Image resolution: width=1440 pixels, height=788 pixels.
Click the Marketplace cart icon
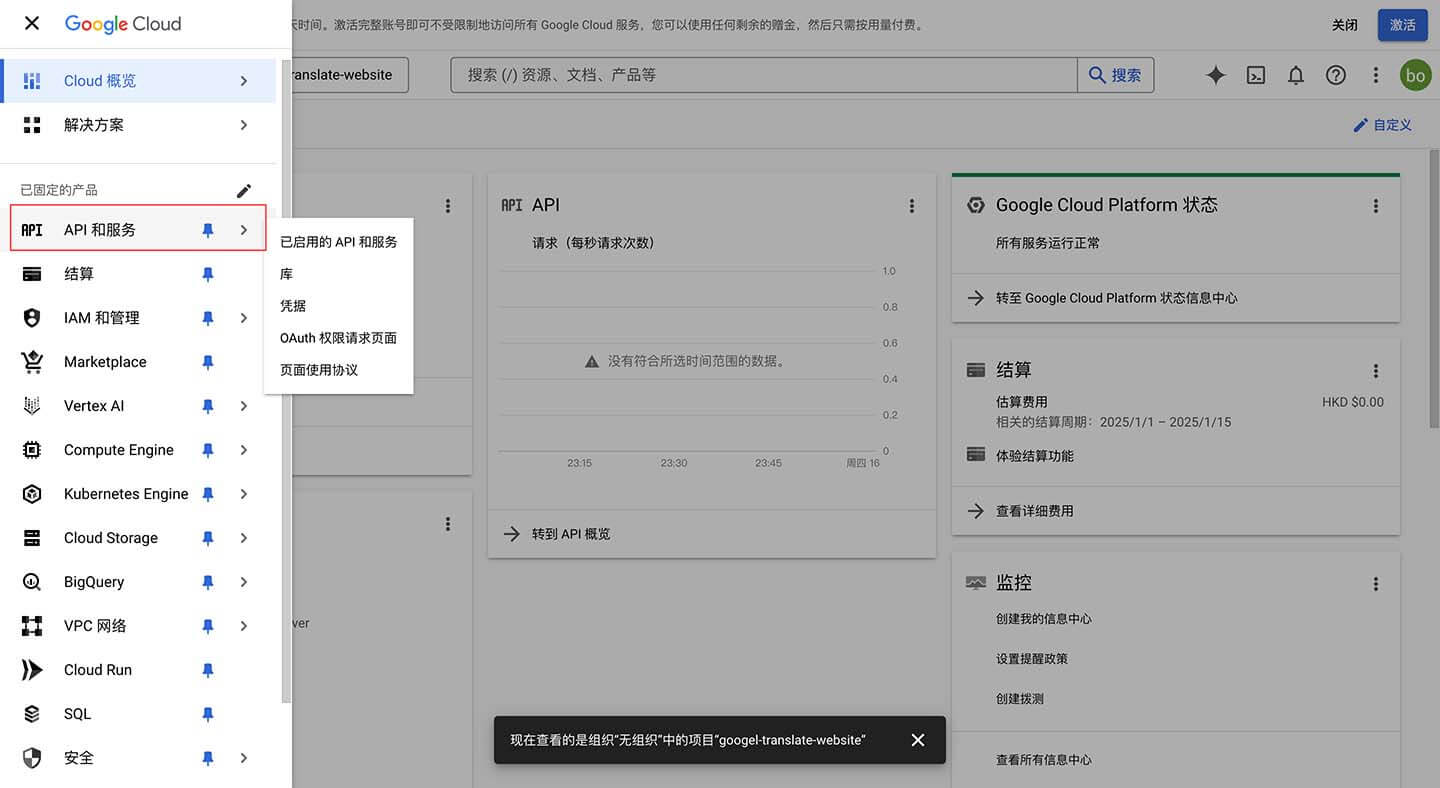pos(32,362)
